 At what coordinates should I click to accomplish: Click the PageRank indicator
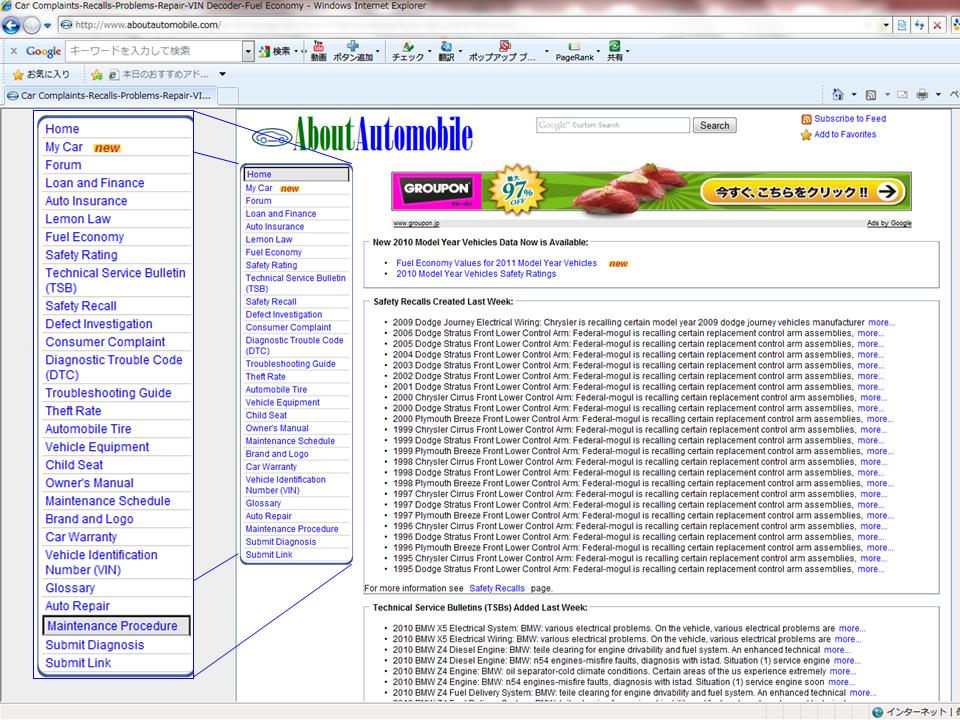(x=574, y=51)
